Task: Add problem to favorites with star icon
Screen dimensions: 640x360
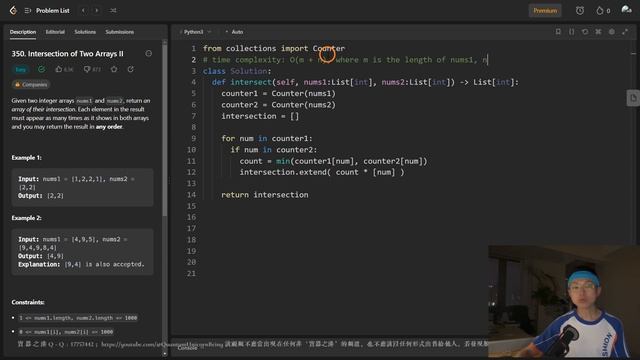Action: point(114,69)
